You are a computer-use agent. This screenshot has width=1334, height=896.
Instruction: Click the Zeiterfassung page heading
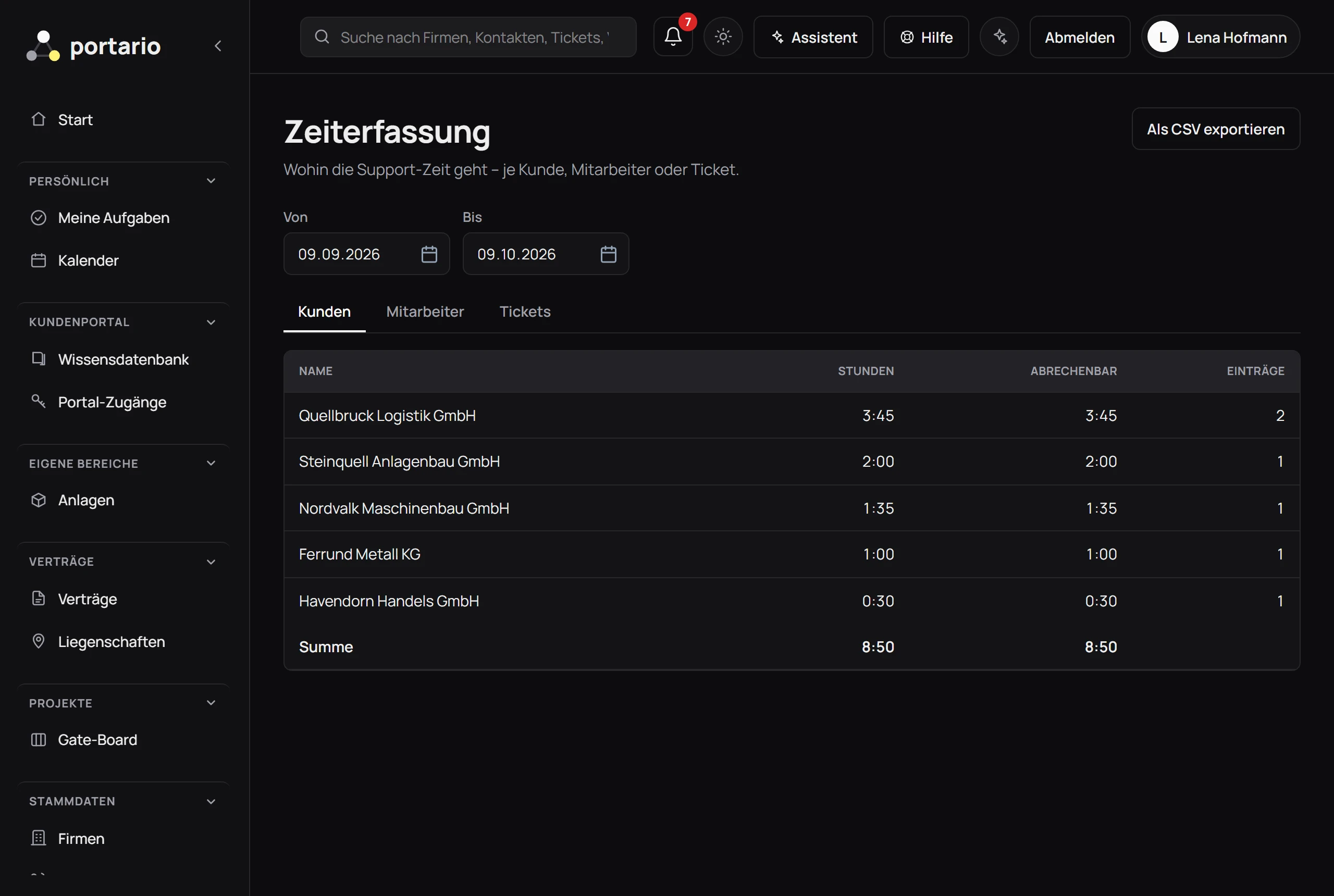pos(387,132)
